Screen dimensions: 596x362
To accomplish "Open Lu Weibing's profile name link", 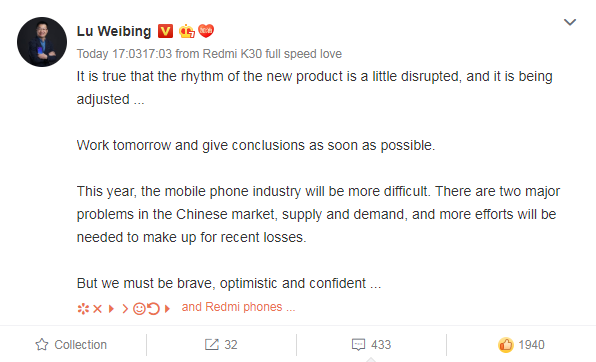I will [x=114, y=31].
